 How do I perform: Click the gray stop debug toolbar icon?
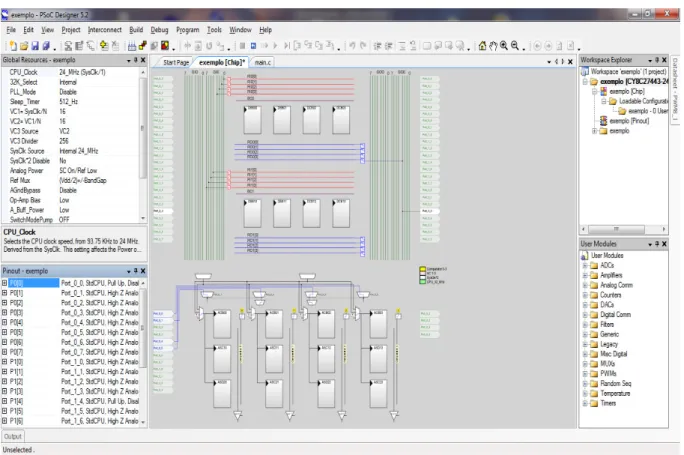click(242, 46)
